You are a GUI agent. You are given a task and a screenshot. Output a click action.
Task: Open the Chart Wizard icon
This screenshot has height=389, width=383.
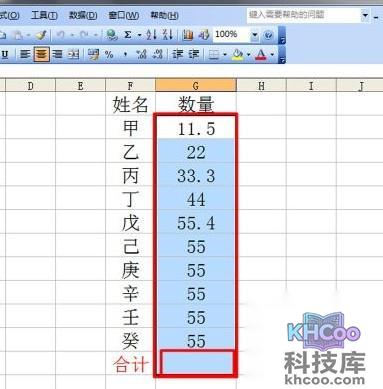(188, 35)
